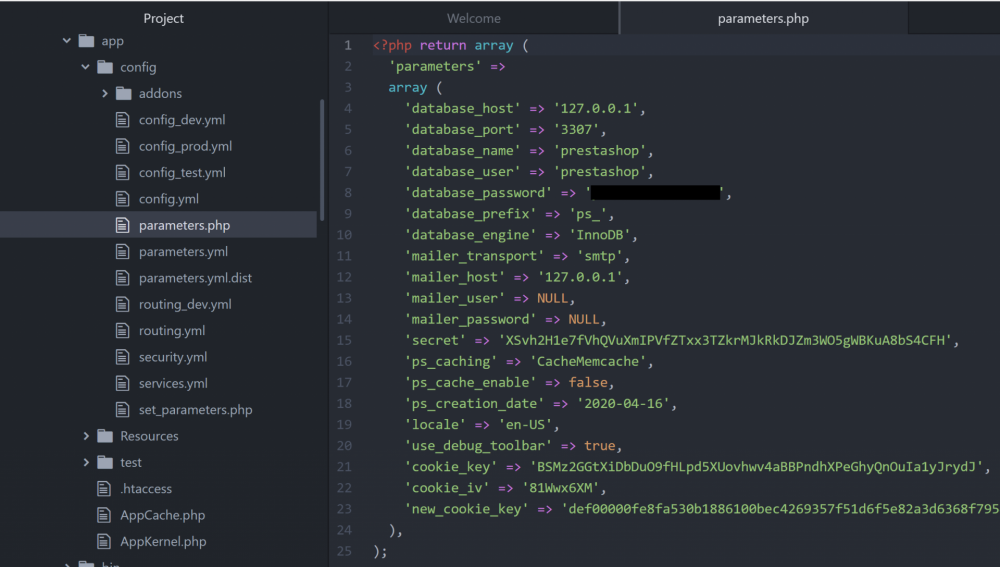
Task: Open AppCache.php file
Action: (x=163, y=515)
